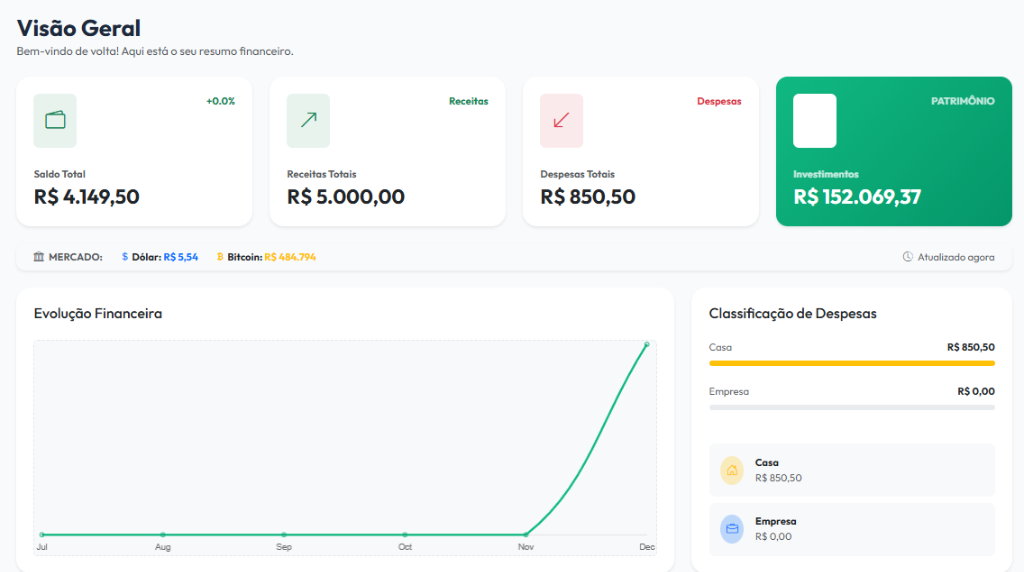Image resolution: width=1024 pixels, height=572 pixels.
Task: Click the green up-right arrow Receitas icon
Action: coord(308,120)
